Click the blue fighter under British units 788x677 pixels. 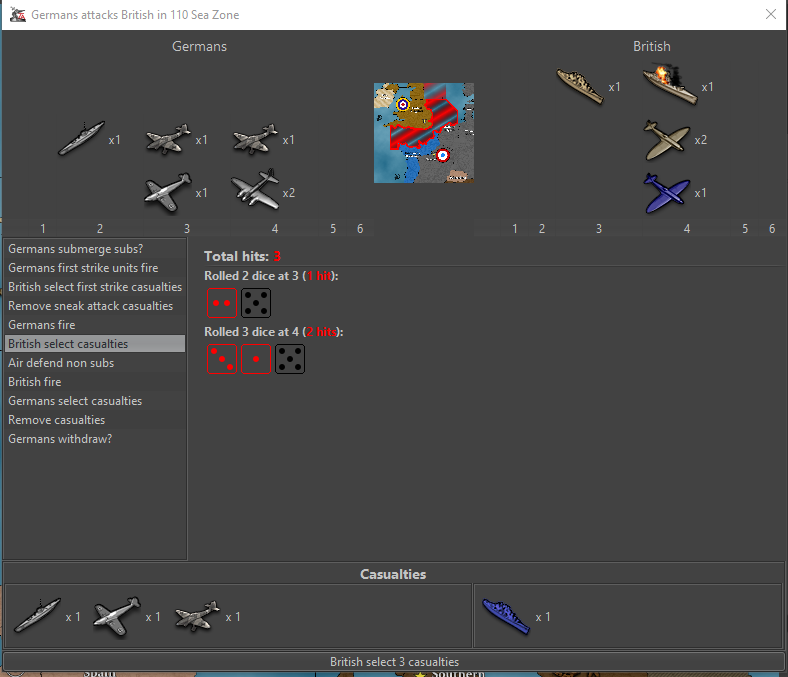[x=667, y=192]
